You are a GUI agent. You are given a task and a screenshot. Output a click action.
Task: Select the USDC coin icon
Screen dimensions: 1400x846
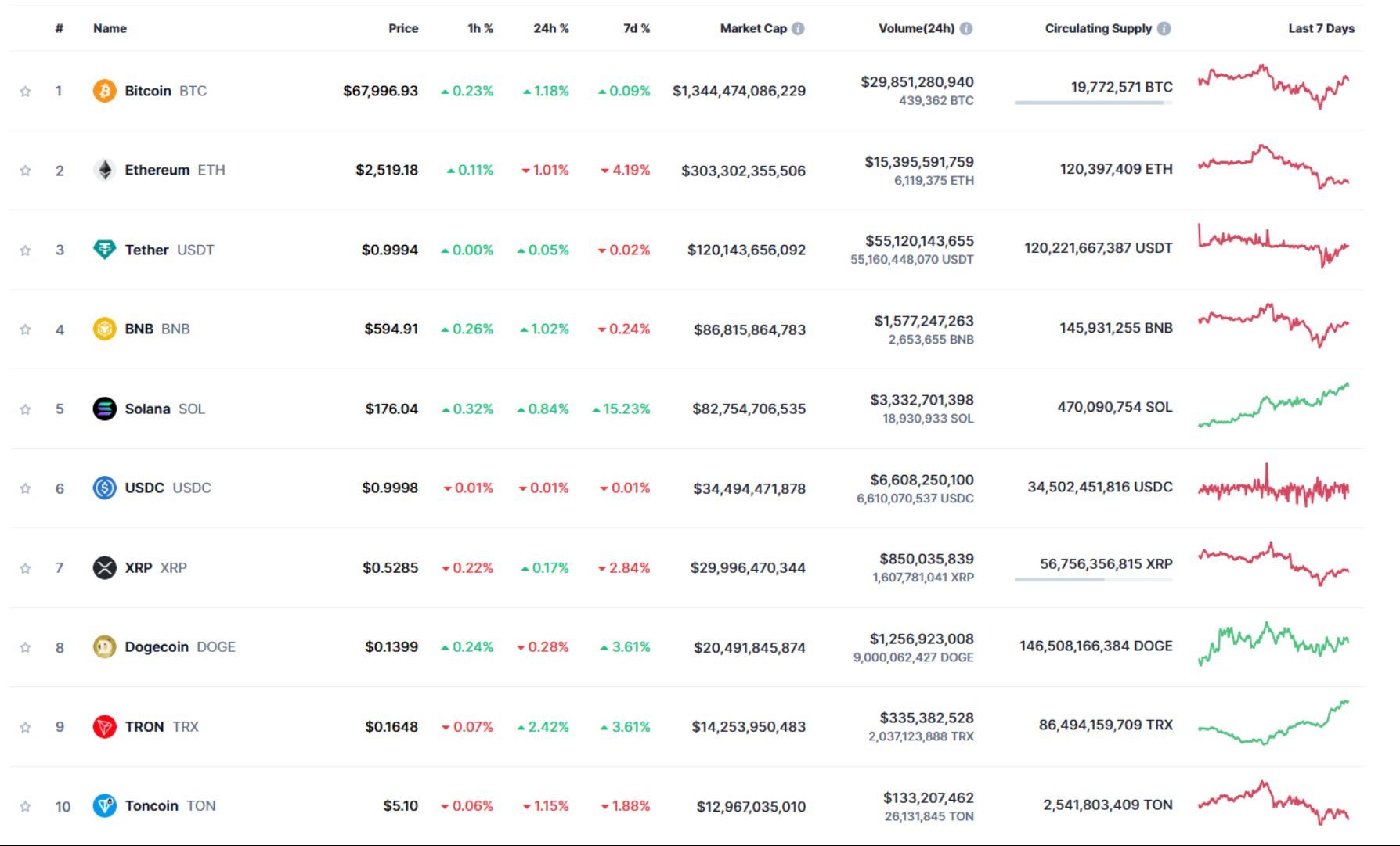pyautogui.click(x=104, y=487)
